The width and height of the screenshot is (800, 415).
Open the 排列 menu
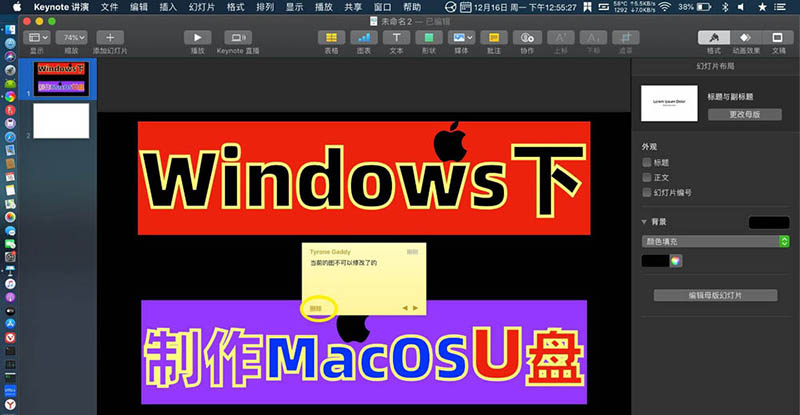click(265, 7)
